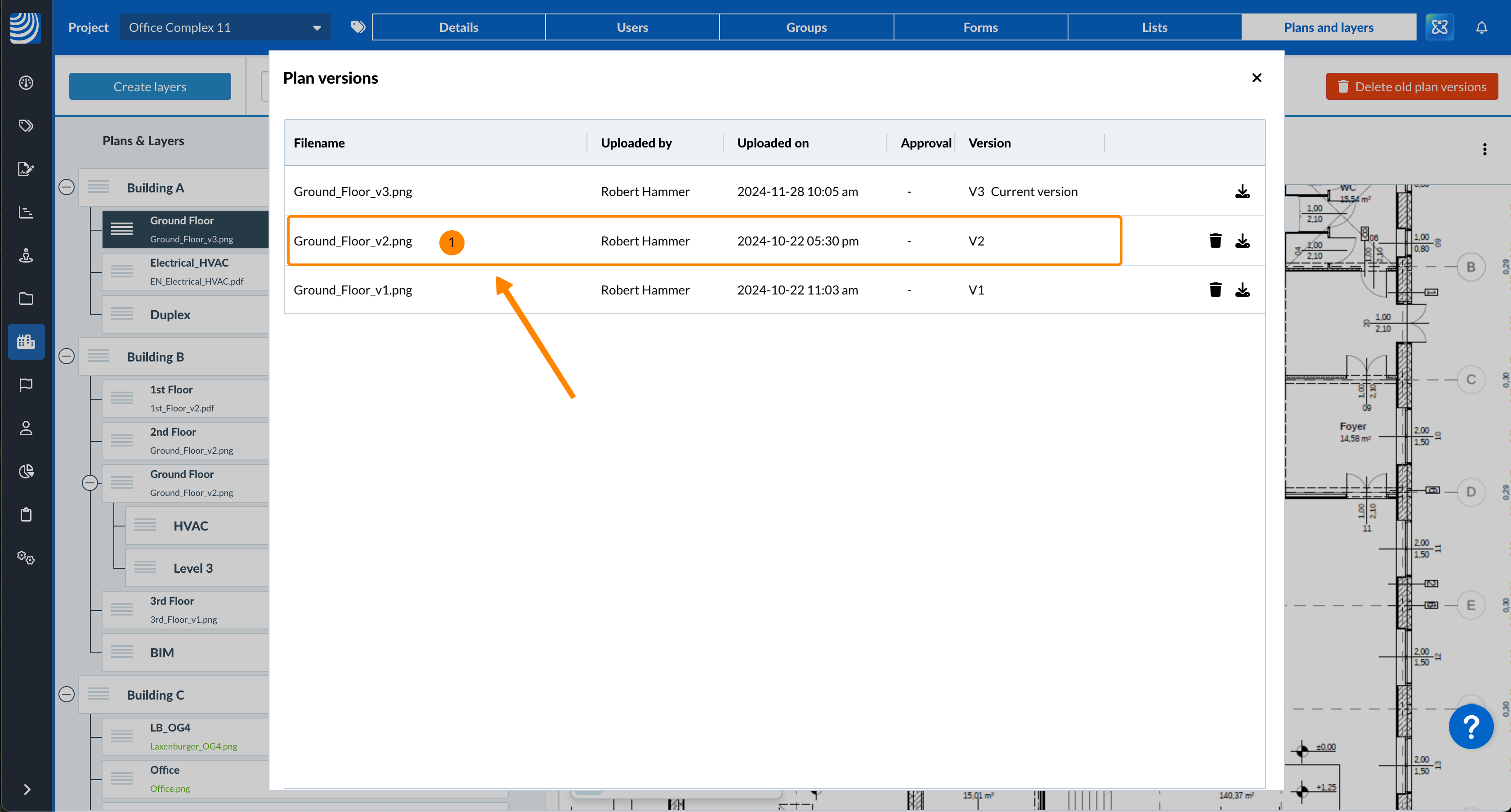Viewport: 1511px width, 812px height.
Task: Collapse the Building A group
Action: (x=67, y=187)
